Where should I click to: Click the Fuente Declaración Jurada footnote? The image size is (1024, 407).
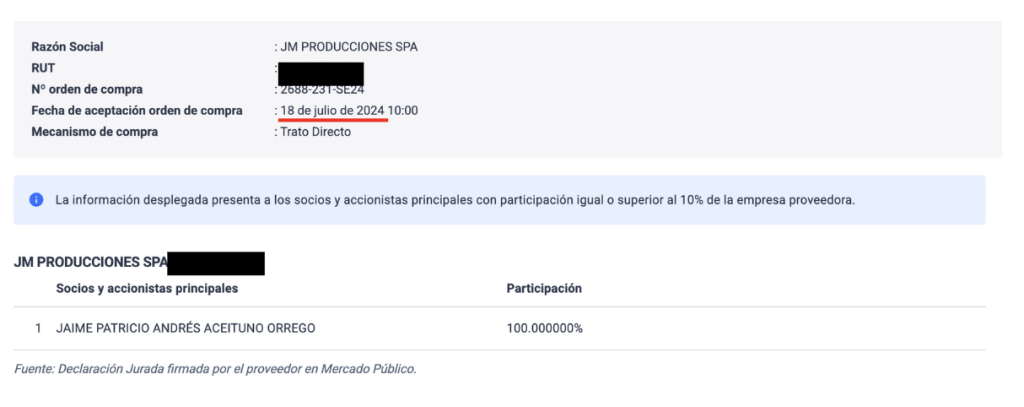click(x=216, y=368)
